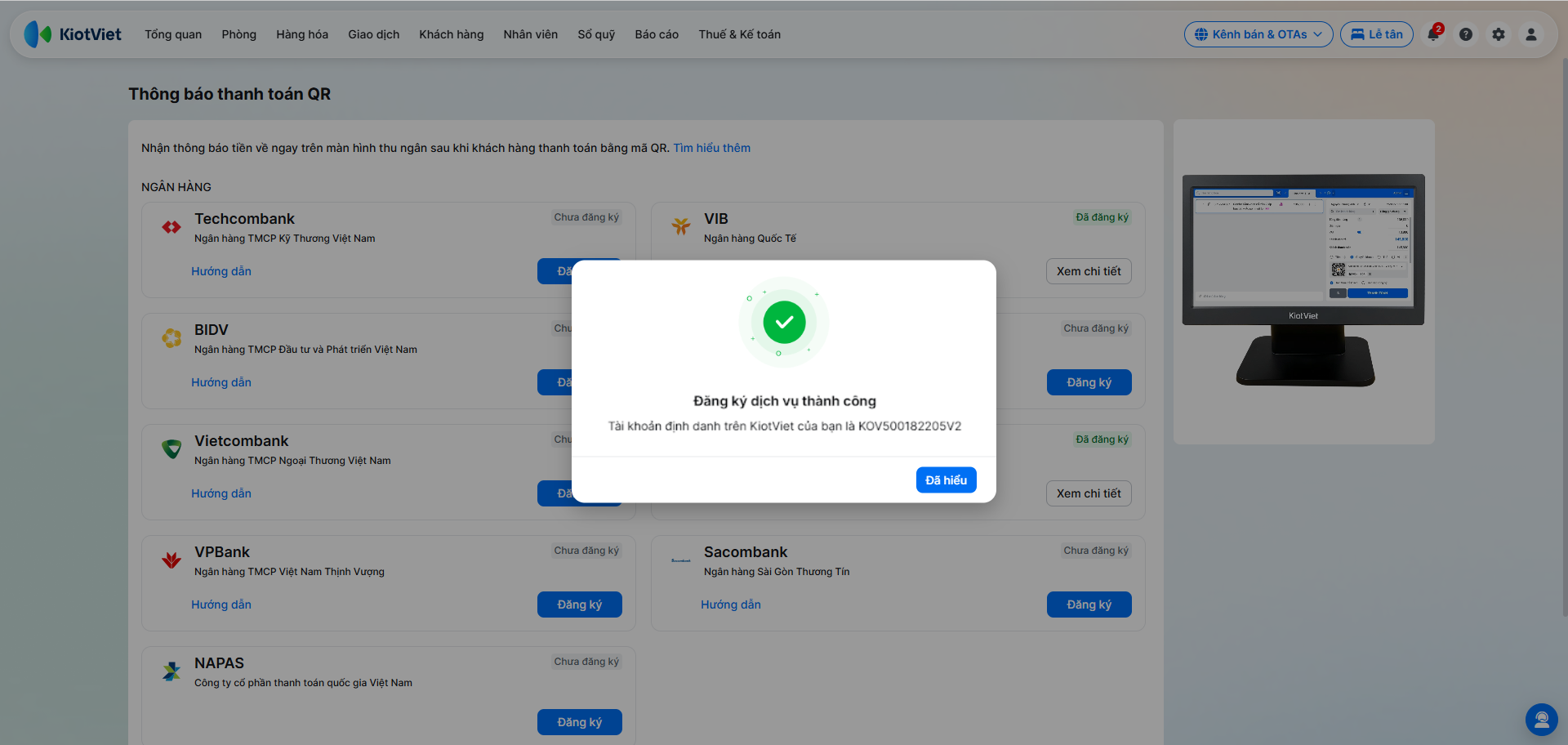The width and height of the screenshot is (1568, 745).
Task: Open VPBank Hướng dẫn link
Action: click(x=221, y=604)
